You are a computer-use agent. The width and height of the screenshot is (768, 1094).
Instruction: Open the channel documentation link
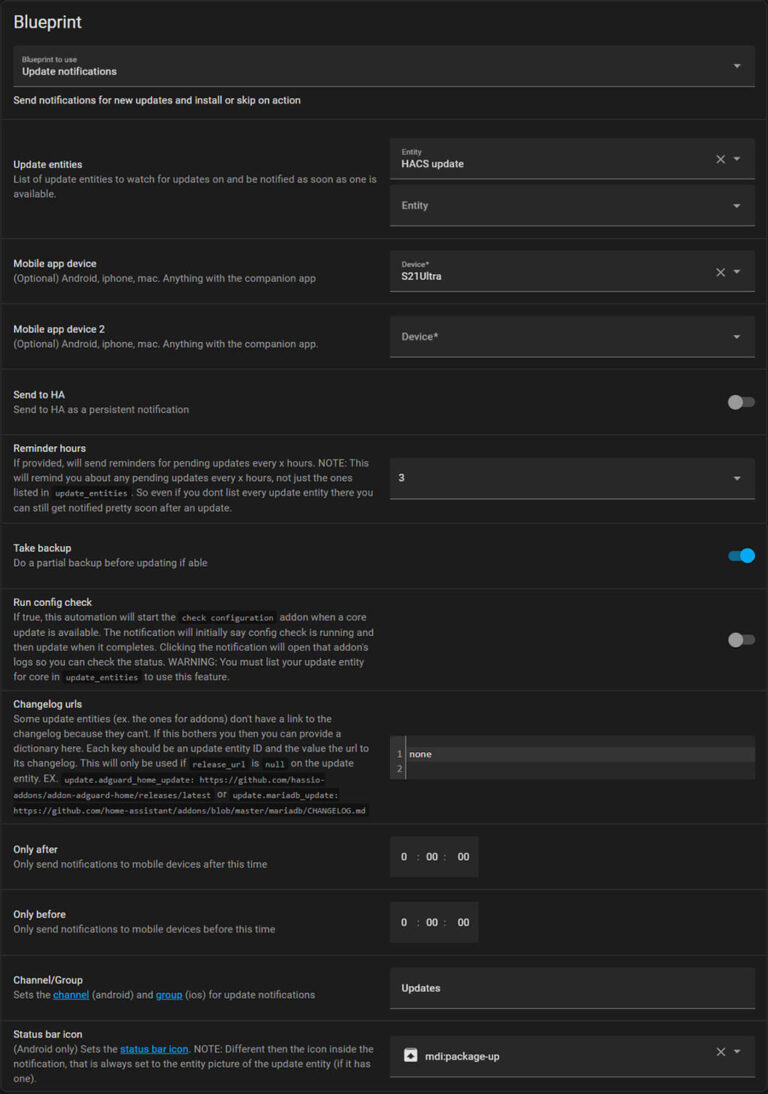click(70, 994)
